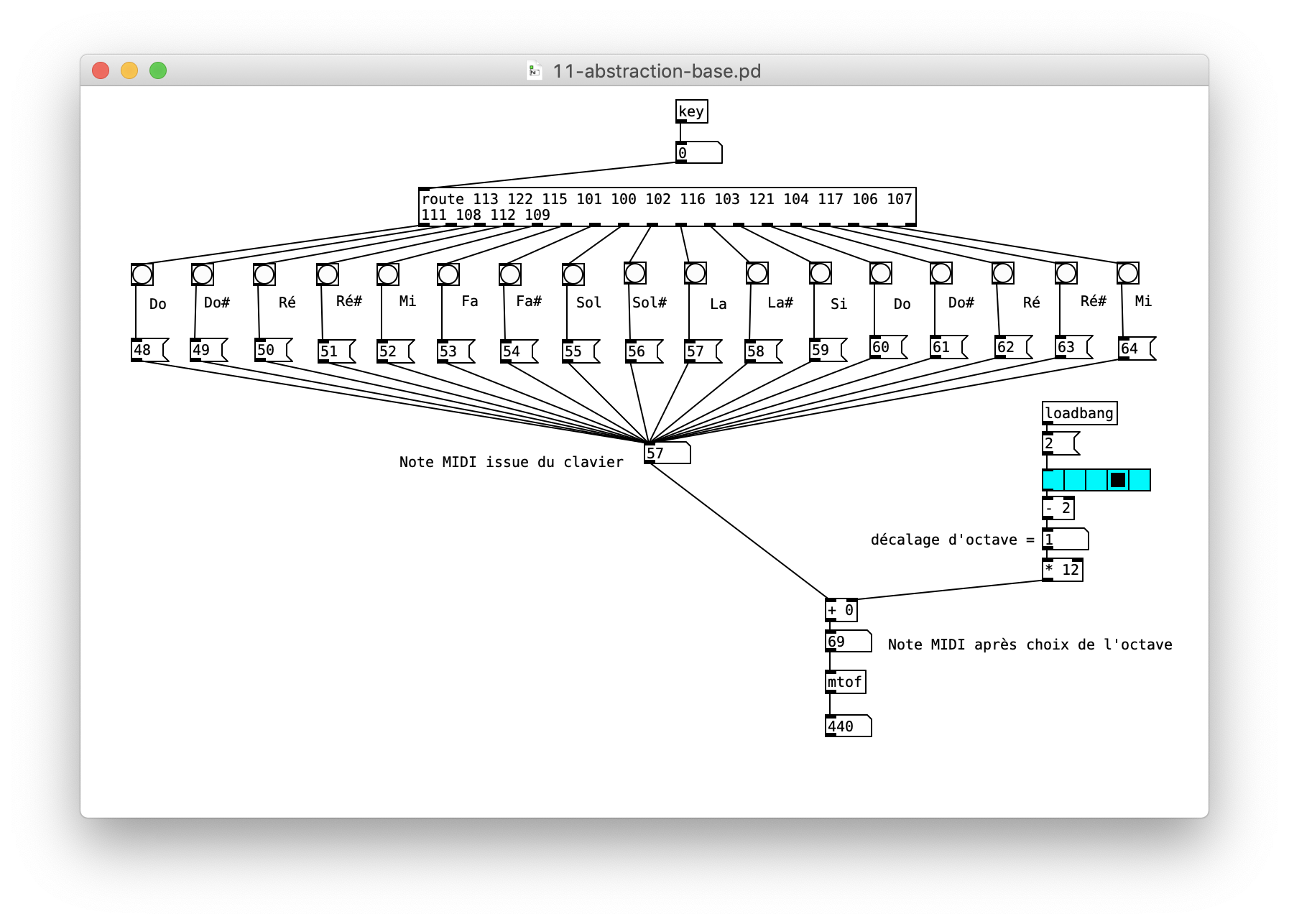Image resolution: width=1289 pixels, height=924 pixels.
Task: Click message box 55
Action: (581, 351)
